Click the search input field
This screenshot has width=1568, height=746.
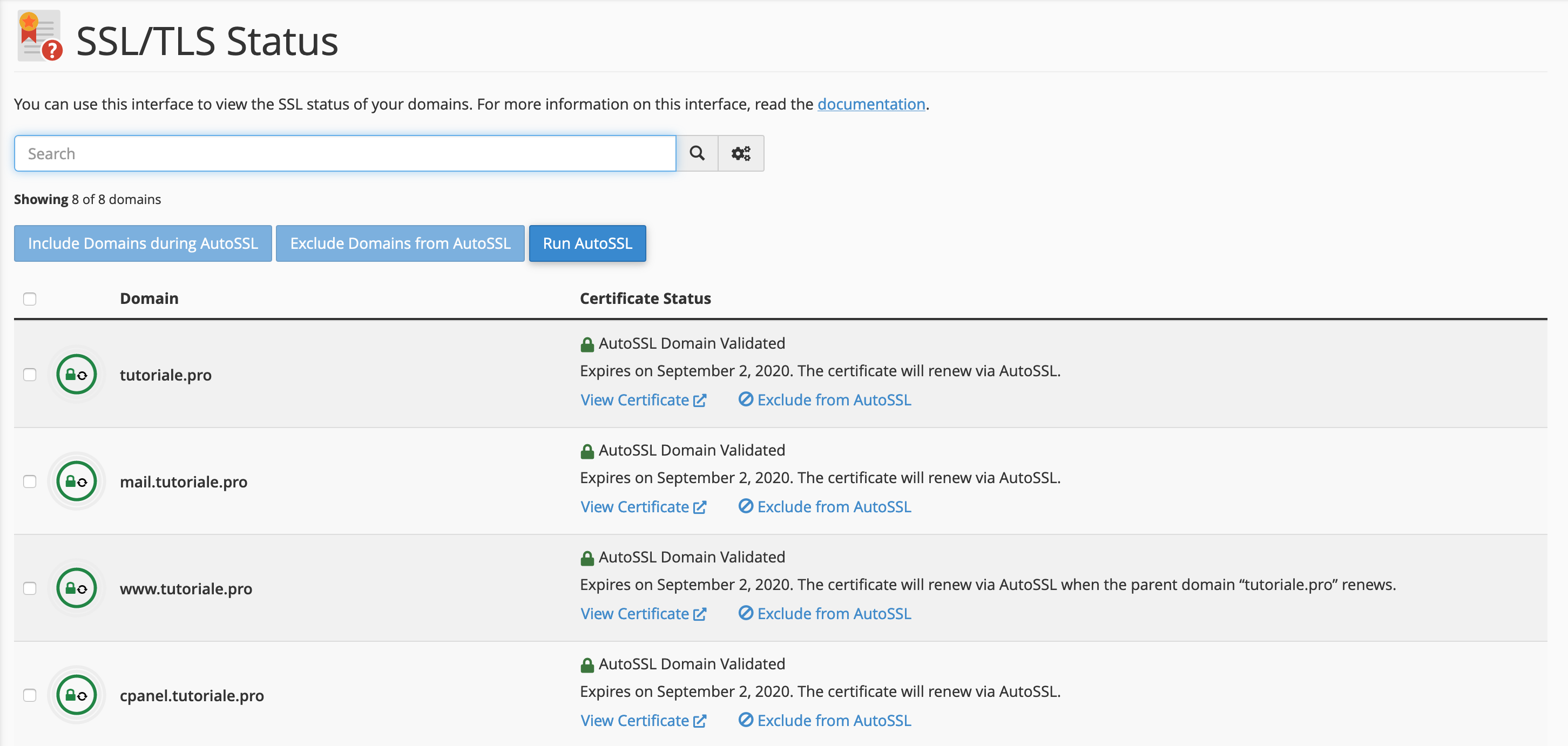pos(346,153)
